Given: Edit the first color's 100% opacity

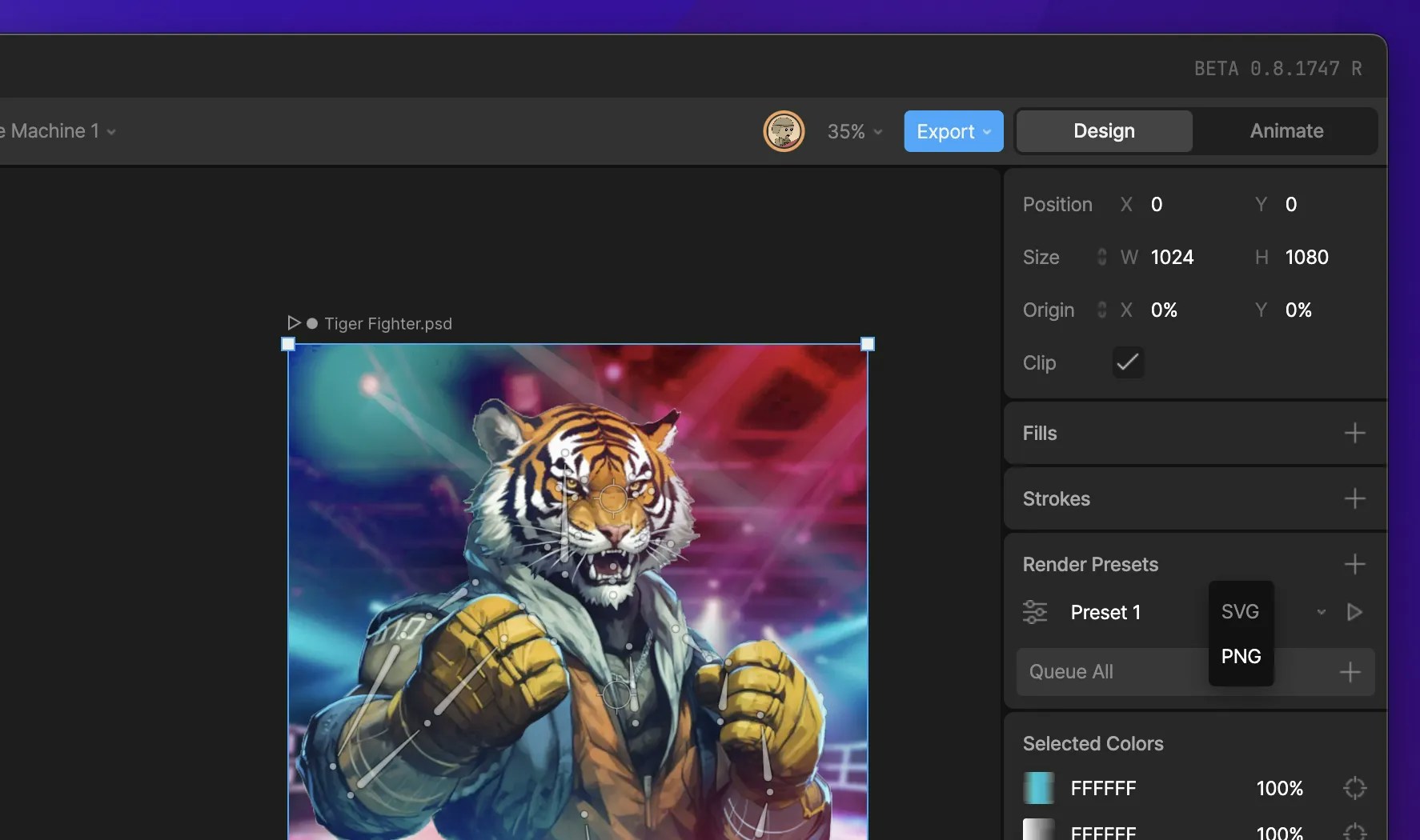Looking at the screenshot, I should click(1279, 789).
